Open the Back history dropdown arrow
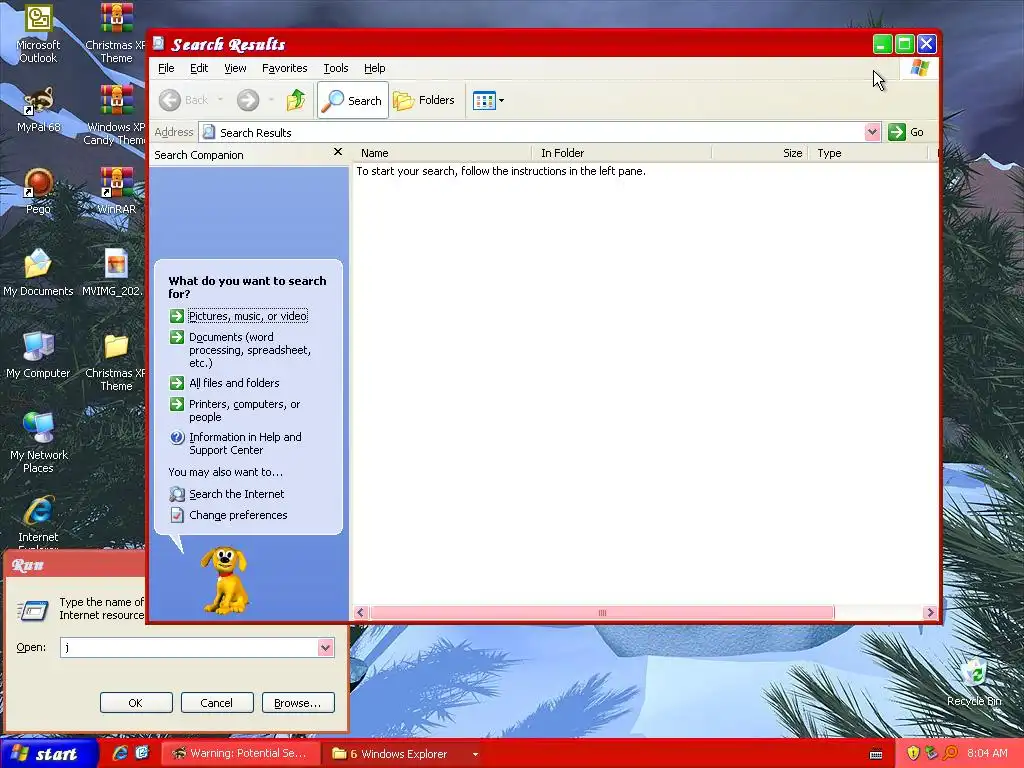1024x768 pixels. [x=220, y=100]
